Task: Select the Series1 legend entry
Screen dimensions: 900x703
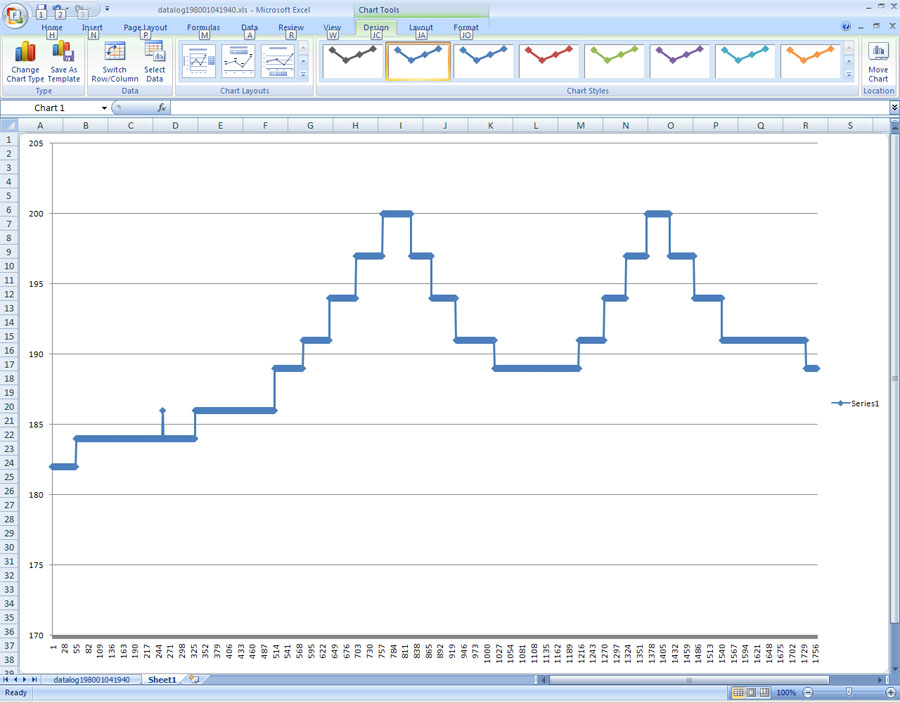Action: click(x=856, y=403)
